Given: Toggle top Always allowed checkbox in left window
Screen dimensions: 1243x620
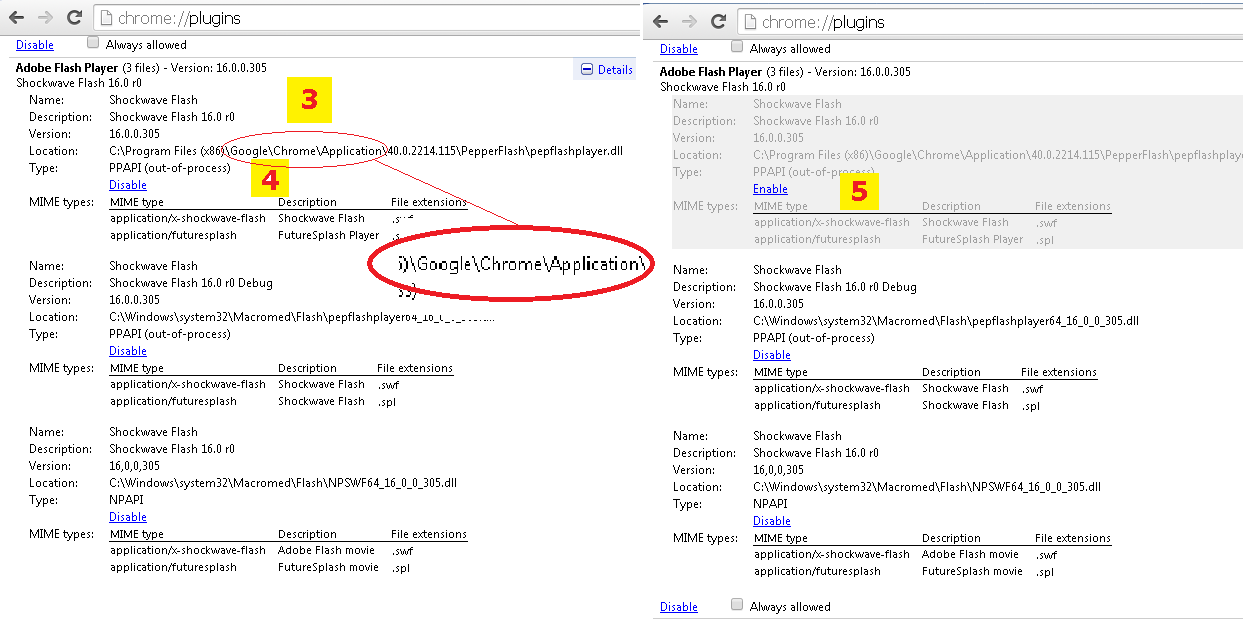Looking at the screenshot, I should point(93,43).
